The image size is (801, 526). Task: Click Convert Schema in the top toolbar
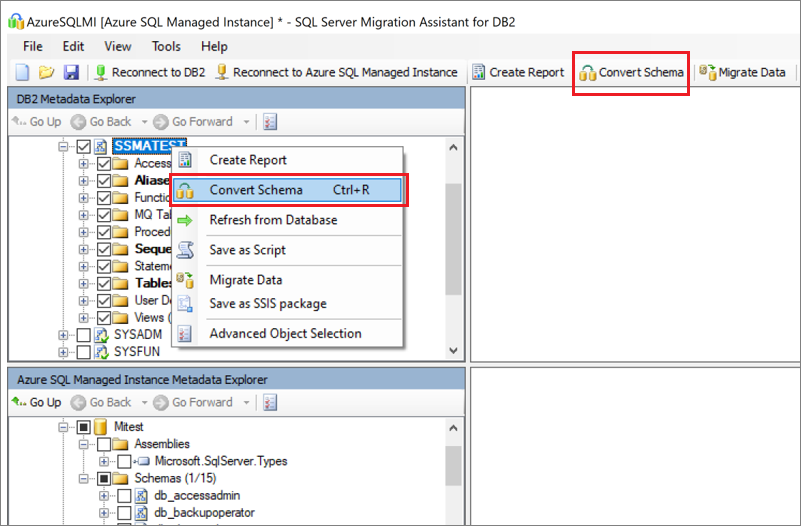(x=631, y=73)
